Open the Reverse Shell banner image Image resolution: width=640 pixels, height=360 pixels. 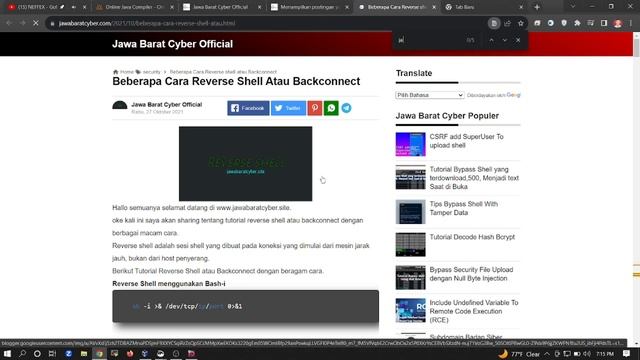(x=245, y=164)
